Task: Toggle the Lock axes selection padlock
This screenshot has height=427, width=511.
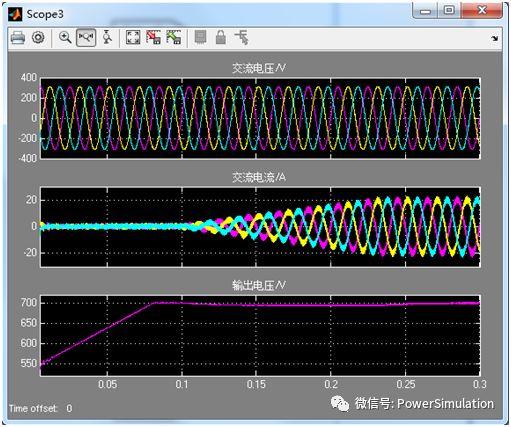Action: (220, 37)
